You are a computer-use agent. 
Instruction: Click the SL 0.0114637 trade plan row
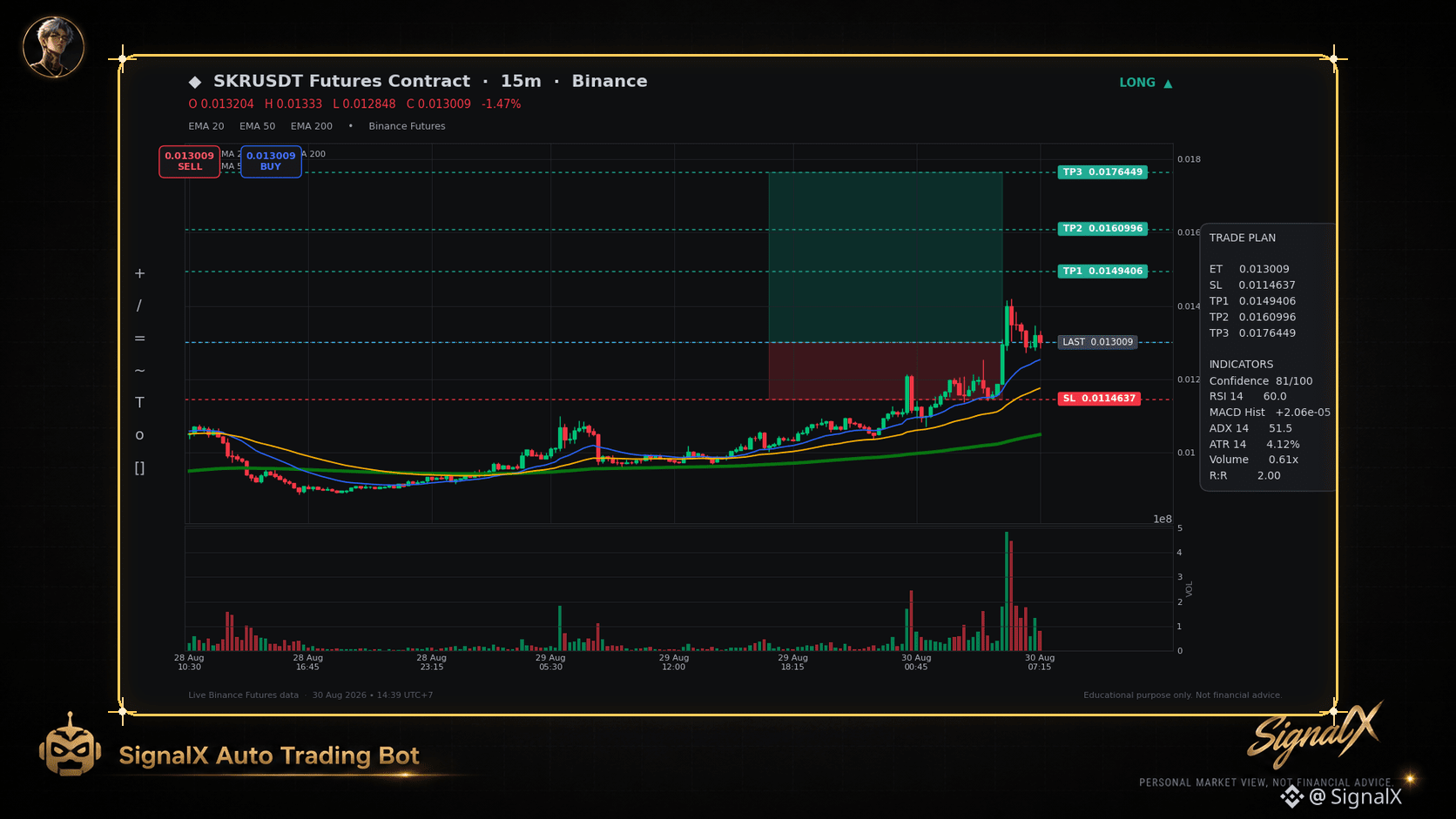tap(1252, 285)
